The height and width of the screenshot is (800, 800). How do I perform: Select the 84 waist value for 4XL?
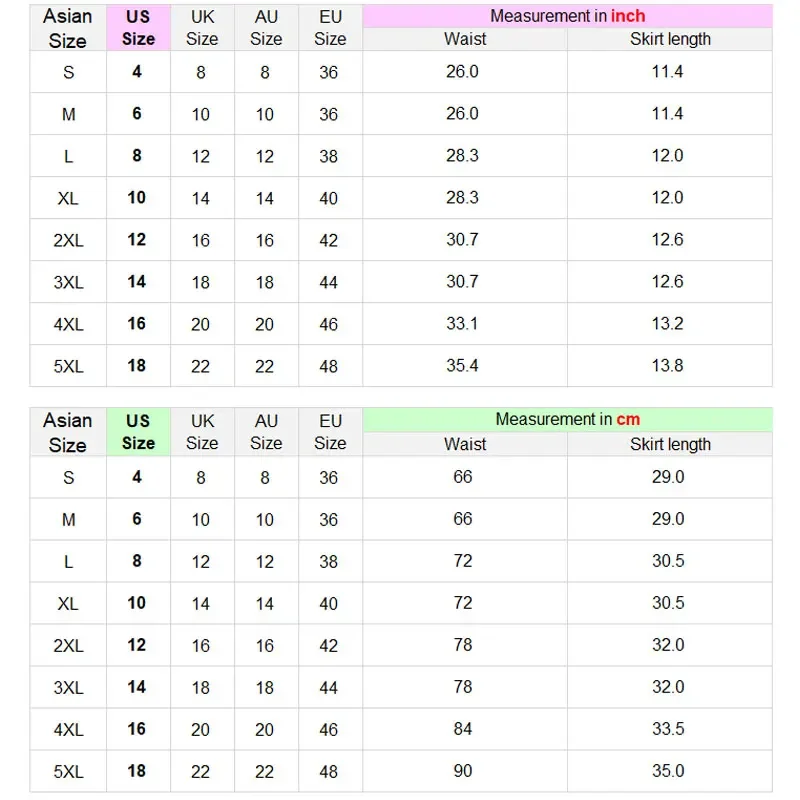(x=463, y=729)
